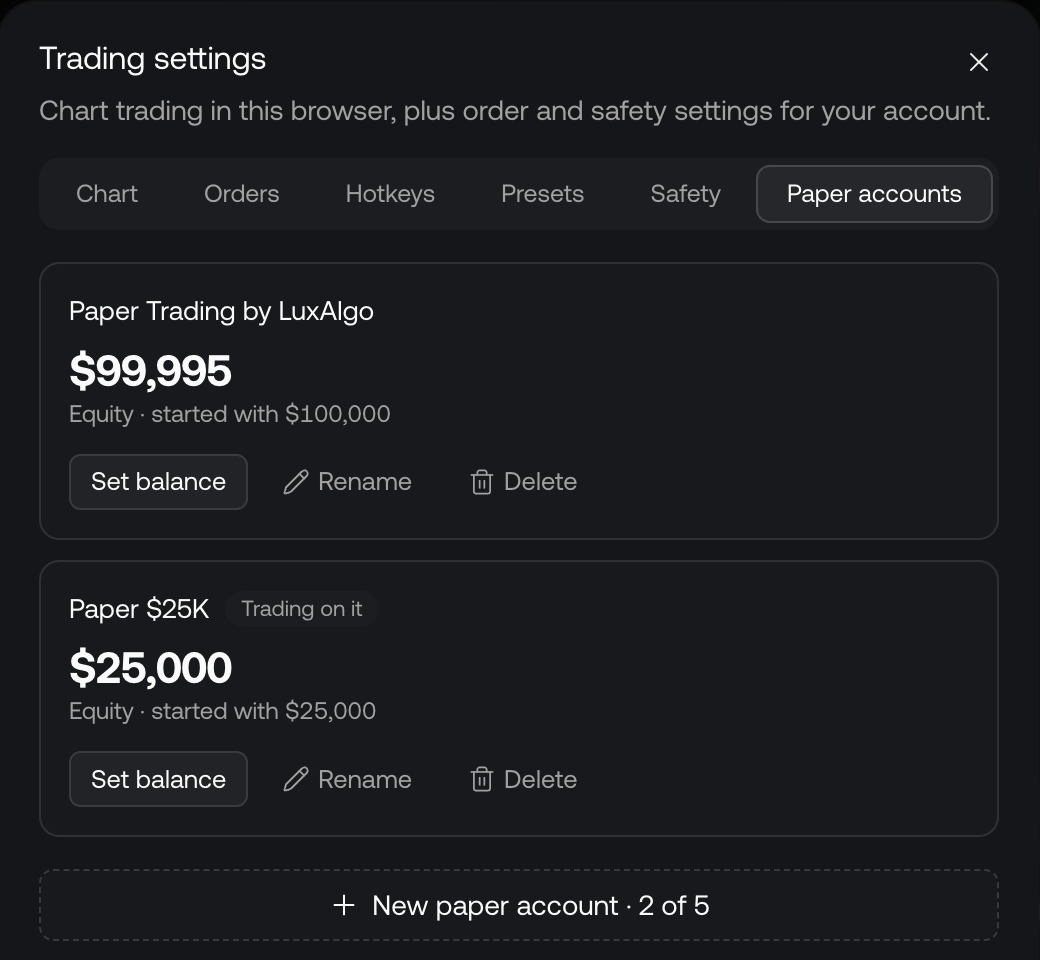This screenshot has height=960, width=1040.
Task: Create new paper account, 2 of 5
Action: 519,905
